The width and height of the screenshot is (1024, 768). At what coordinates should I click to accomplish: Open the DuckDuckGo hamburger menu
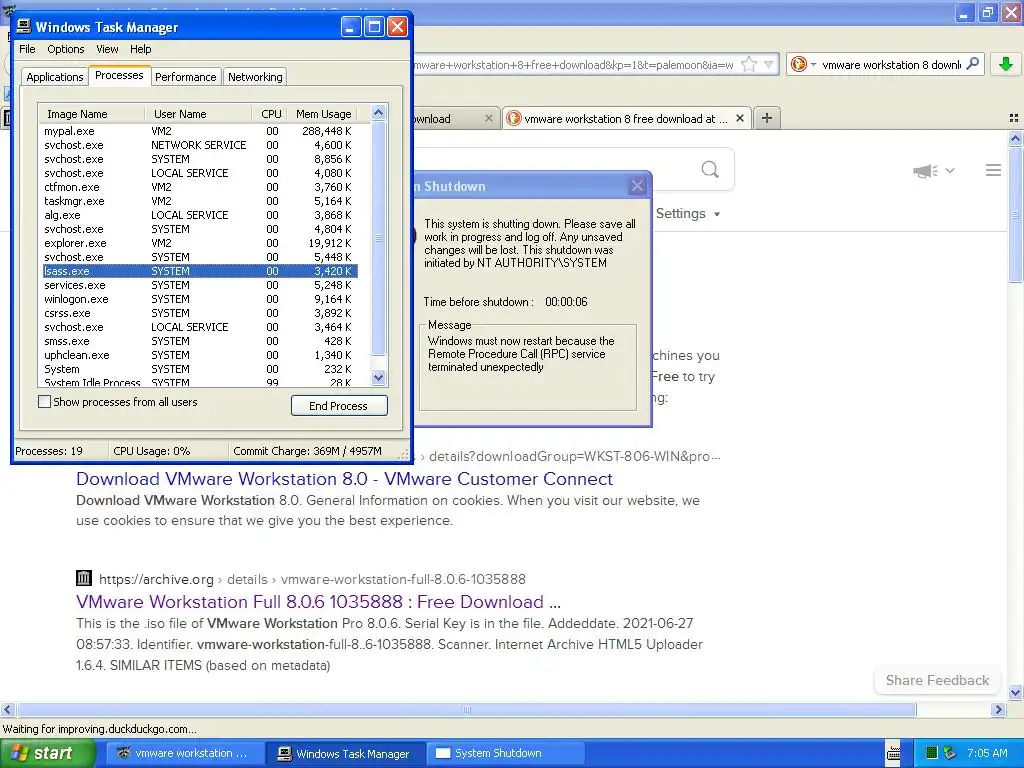click(x=993, y=170)
